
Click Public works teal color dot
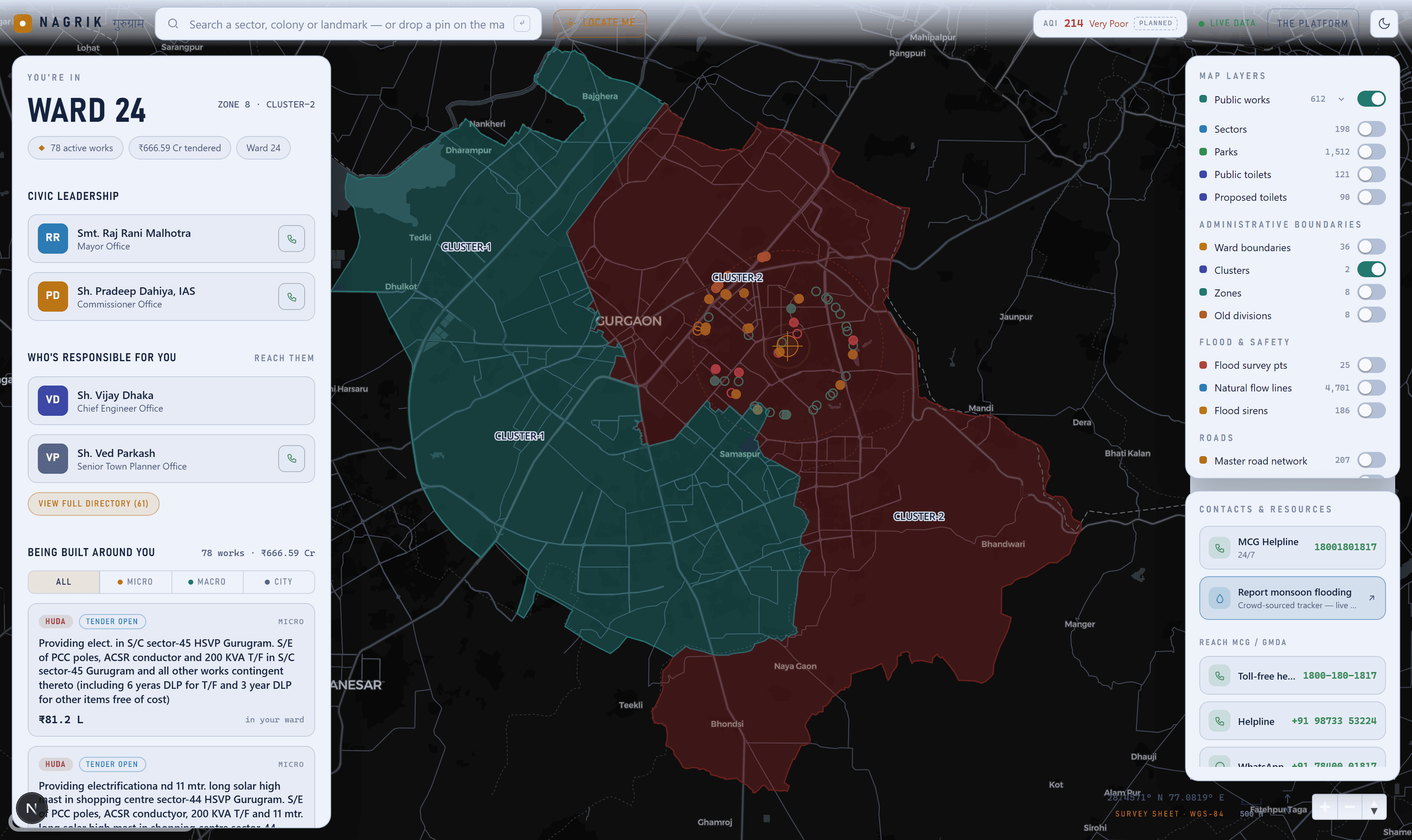(1203, 99)
